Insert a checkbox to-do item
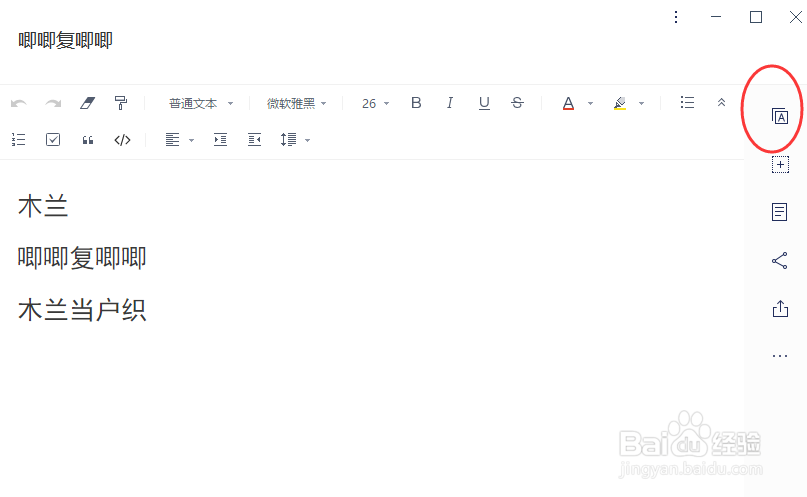Image resolution: width=807 pixels, height=497 pixels. pyautogui.click(x=53, y=139)
